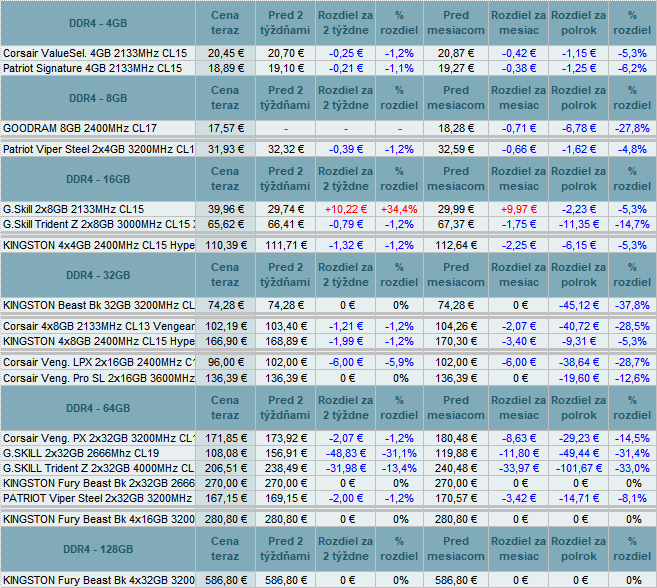Click the -8,1% half-year percentage
This screenshot has height=588, width=657.
pyautogui.click(x=632, y=498)
